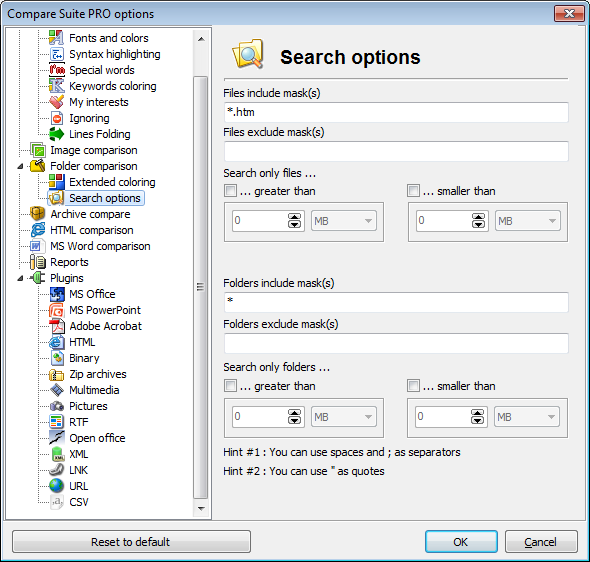Image resolution: width=590 pixels, height=562 pixels.
Task: Click the Ignoring stop-sign icon
Action: (56, 118)
